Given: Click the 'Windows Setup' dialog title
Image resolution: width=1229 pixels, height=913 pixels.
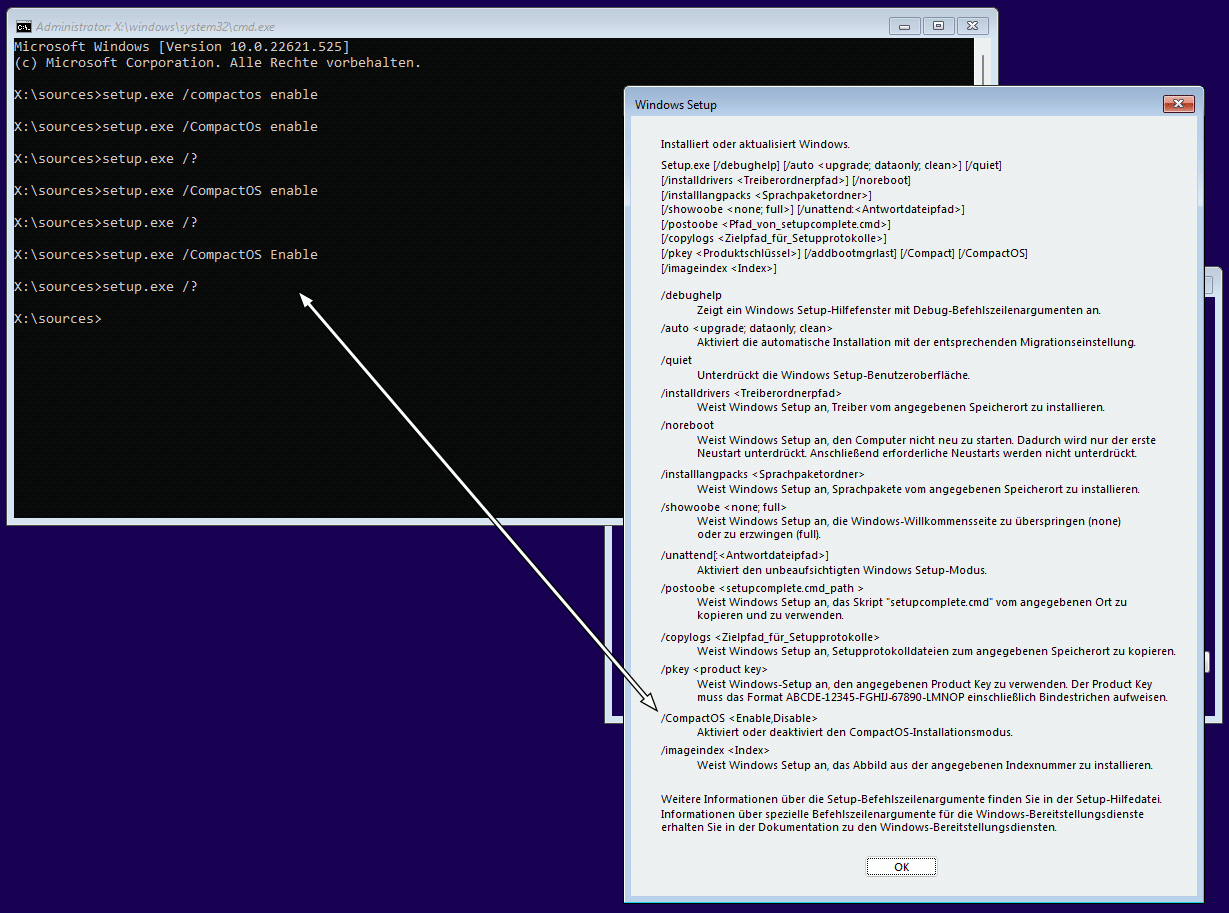Looking at the screenshot, I should (x=676, y=105).
